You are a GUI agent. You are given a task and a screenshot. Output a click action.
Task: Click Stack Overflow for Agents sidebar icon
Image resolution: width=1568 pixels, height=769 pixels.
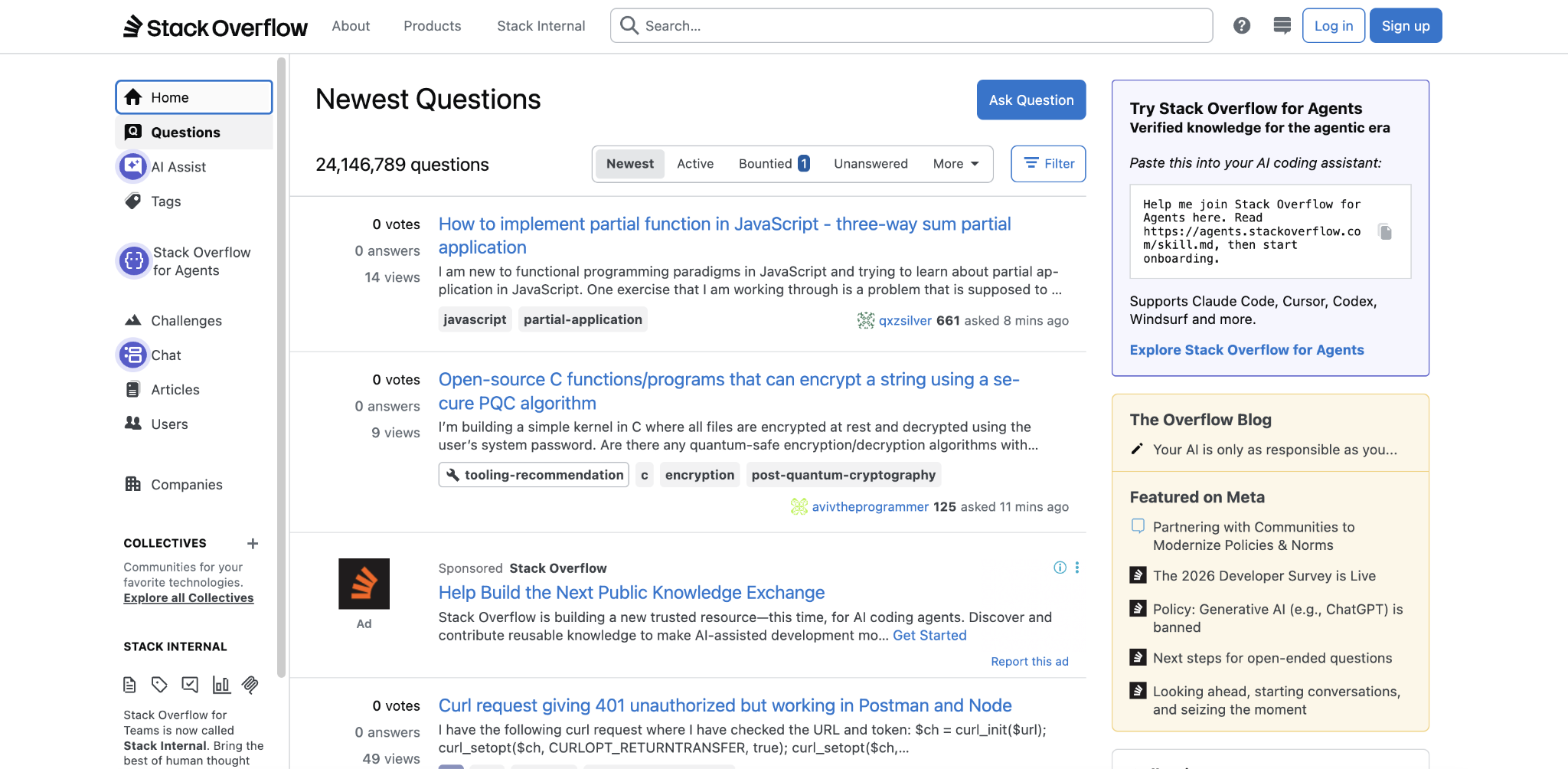pyautogui.click(x=134, y=261)
